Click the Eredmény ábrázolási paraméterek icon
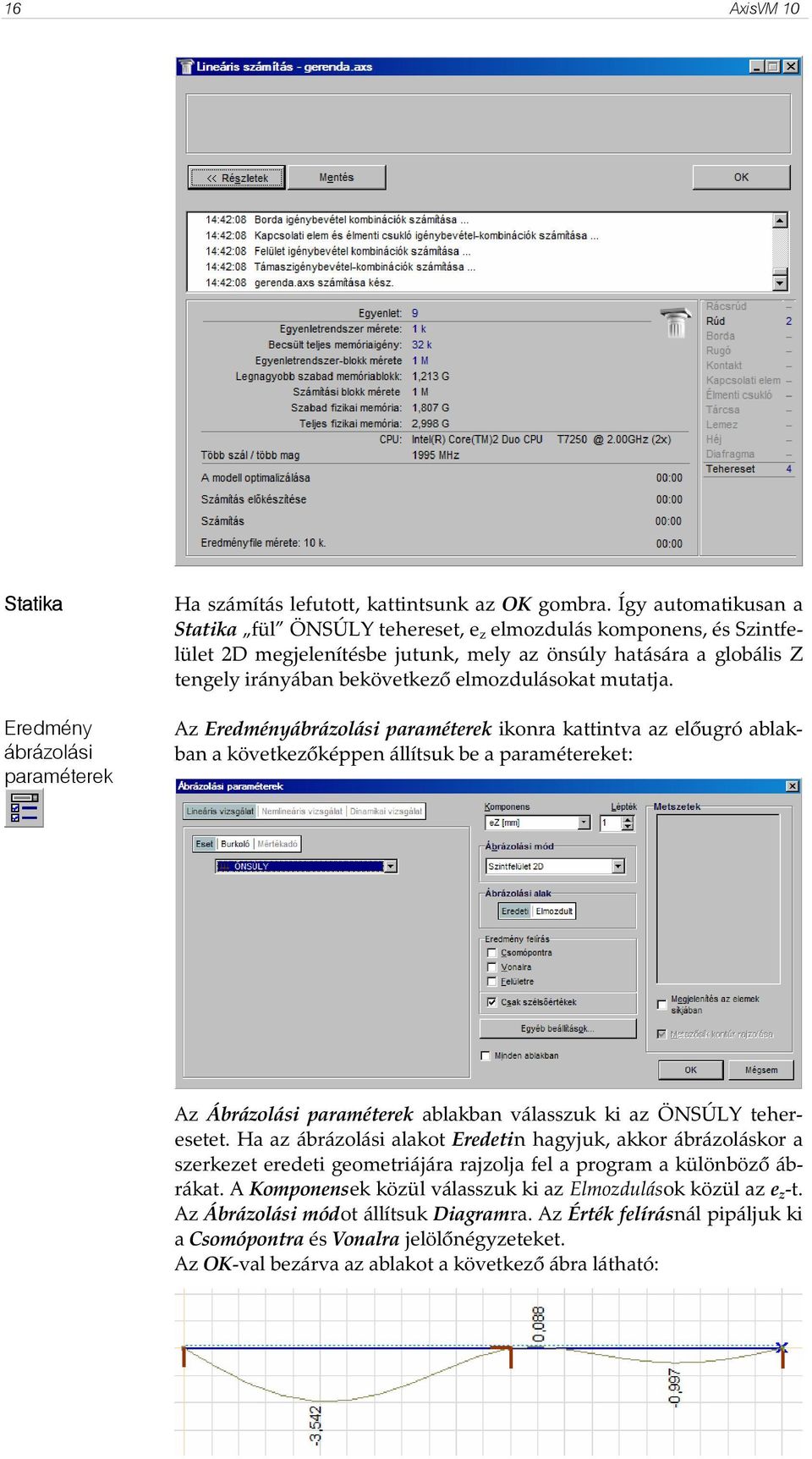Viewport: 812px width, 1459px height. pyautogui.click(x=24, y=808)
